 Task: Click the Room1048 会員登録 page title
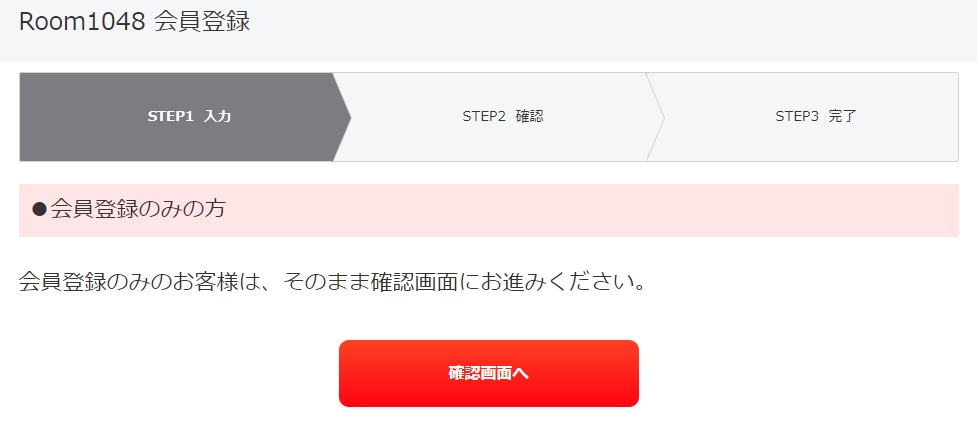(135, 22)
